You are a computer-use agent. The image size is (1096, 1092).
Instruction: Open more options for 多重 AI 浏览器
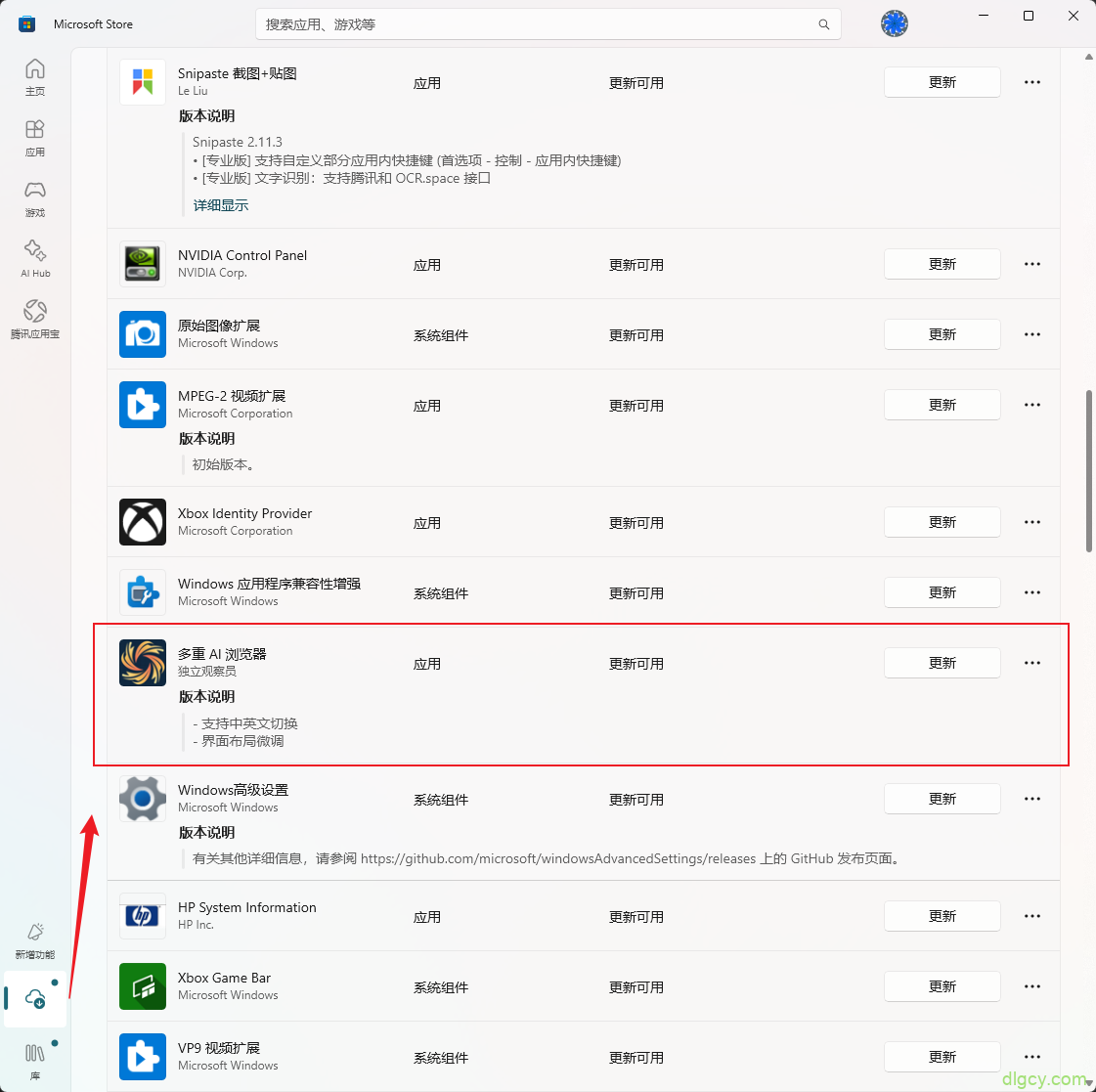click(1031, 663)
